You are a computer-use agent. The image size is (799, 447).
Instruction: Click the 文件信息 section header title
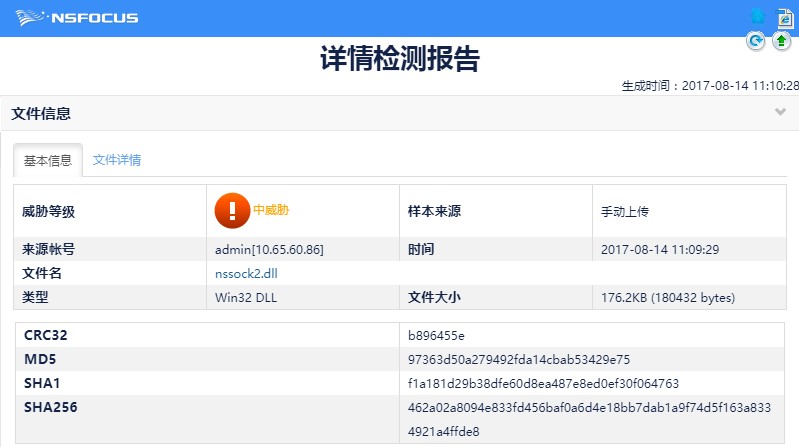41,114
